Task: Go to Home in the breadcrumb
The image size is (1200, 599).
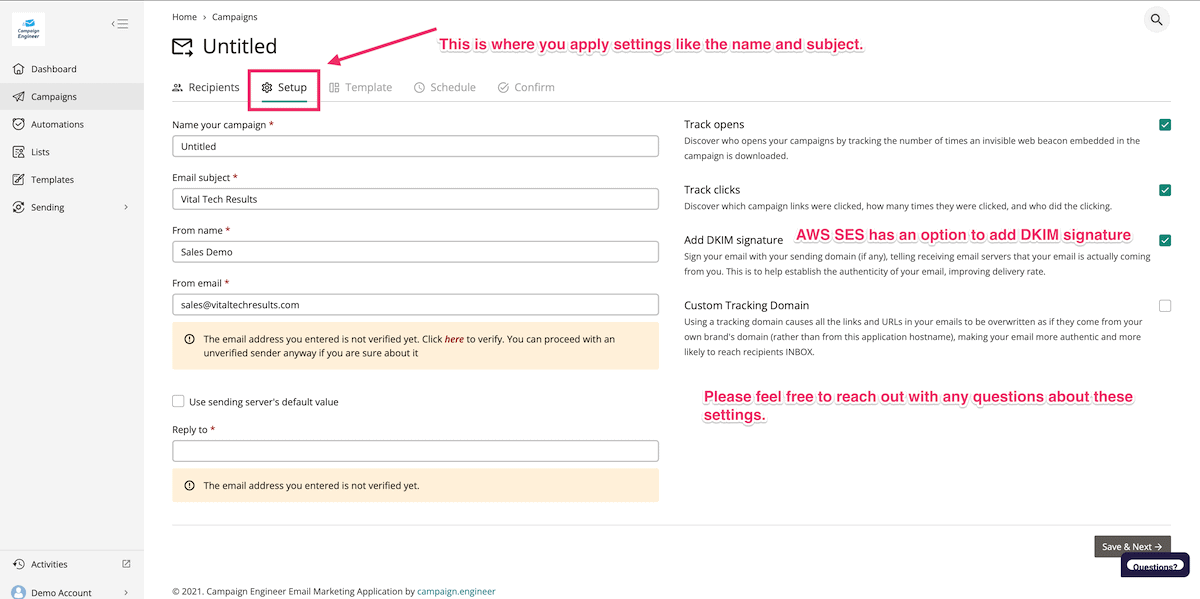Action: click(184, 17)
